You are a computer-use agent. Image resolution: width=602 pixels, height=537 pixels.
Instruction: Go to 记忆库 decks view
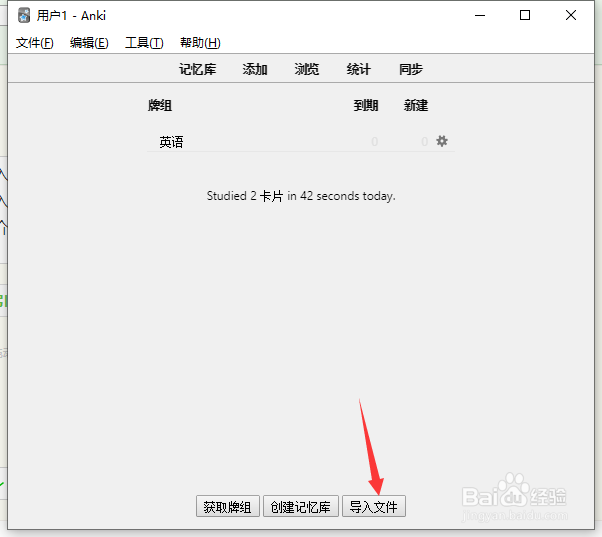click(x=197, y=69)
